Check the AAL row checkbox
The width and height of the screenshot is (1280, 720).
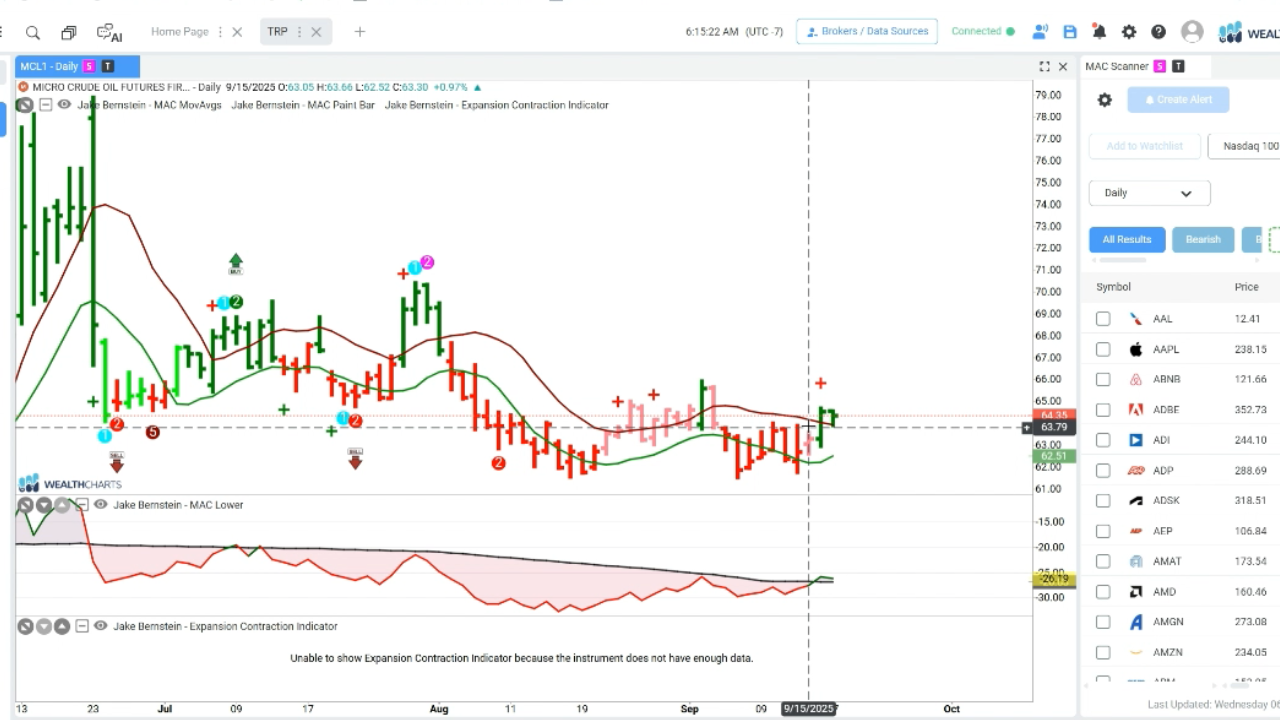click(1103, 319)
